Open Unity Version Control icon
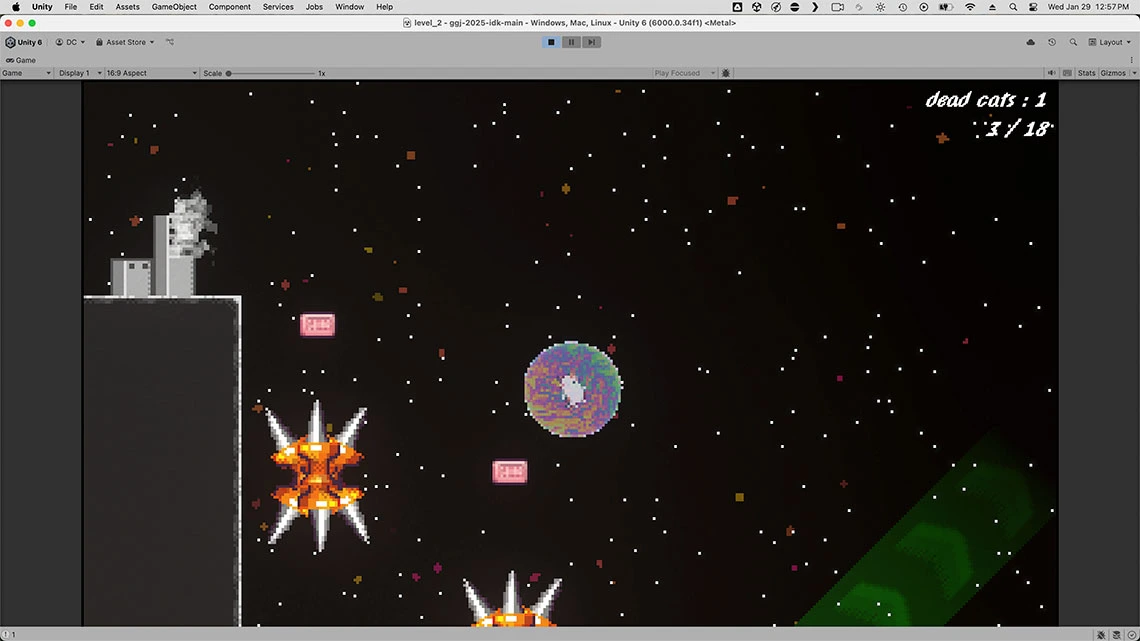 [170, 42]
